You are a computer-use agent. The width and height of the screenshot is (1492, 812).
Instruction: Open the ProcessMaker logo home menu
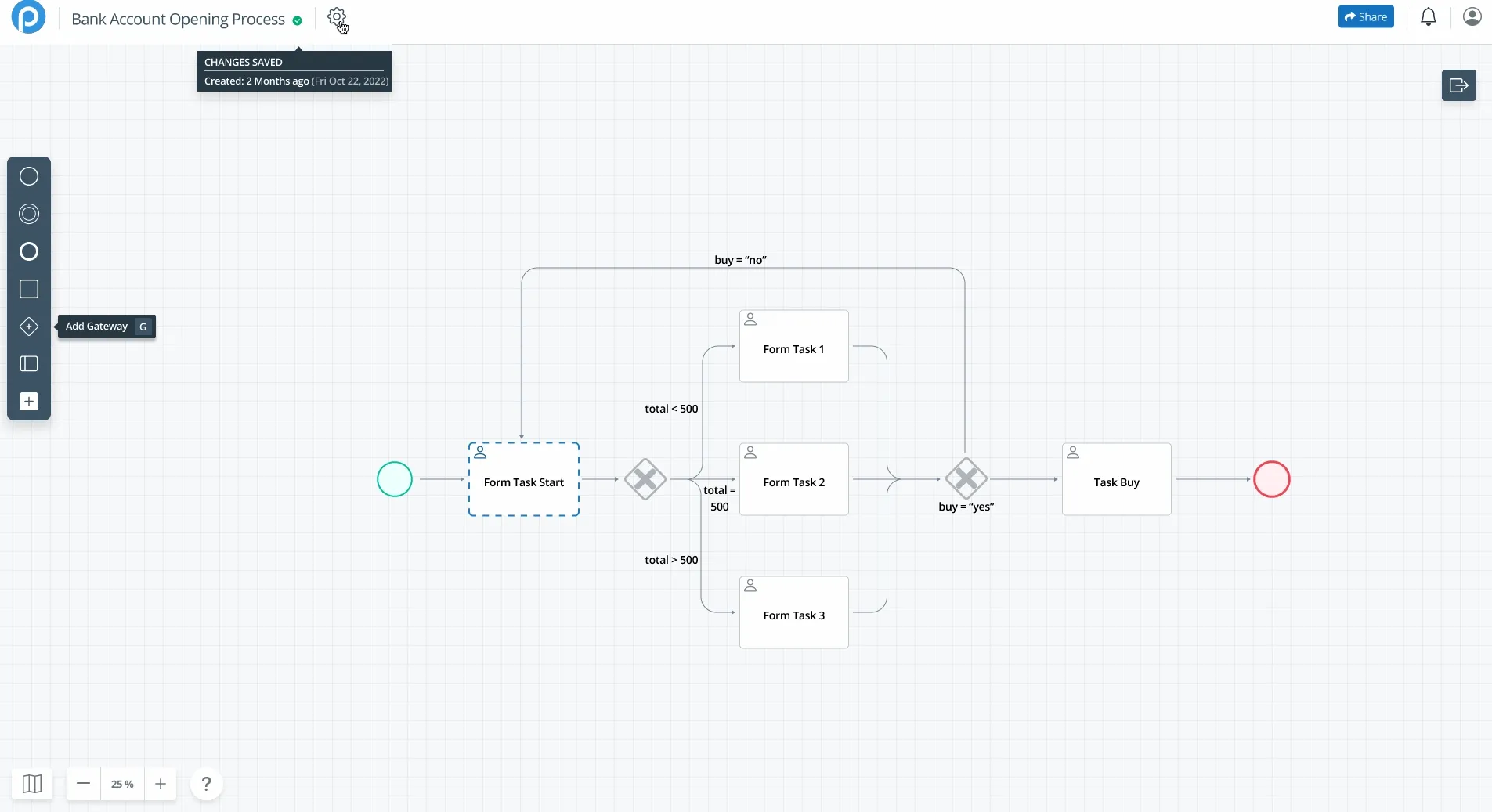coord(28,17)
